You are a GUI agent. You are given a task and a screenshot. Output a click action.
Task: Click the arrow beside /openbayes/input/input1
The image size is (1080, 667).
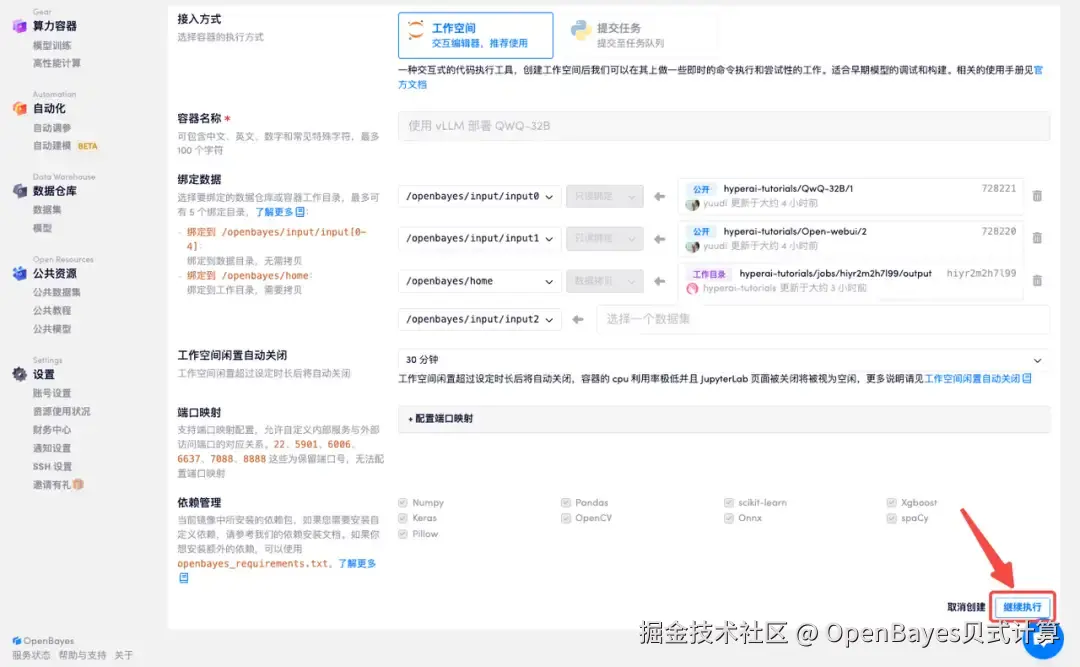[659, 239]
